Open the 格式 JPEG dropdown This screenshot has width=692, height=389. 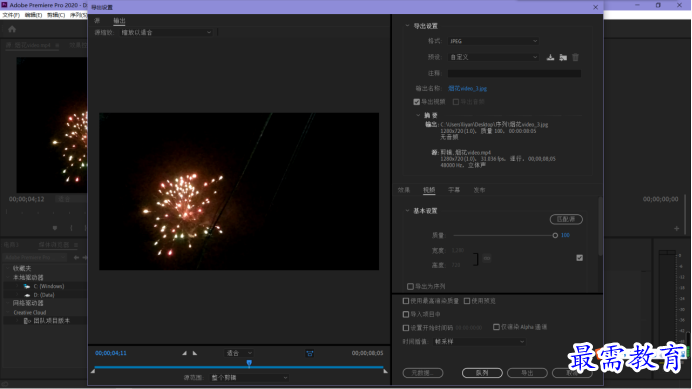493,41
